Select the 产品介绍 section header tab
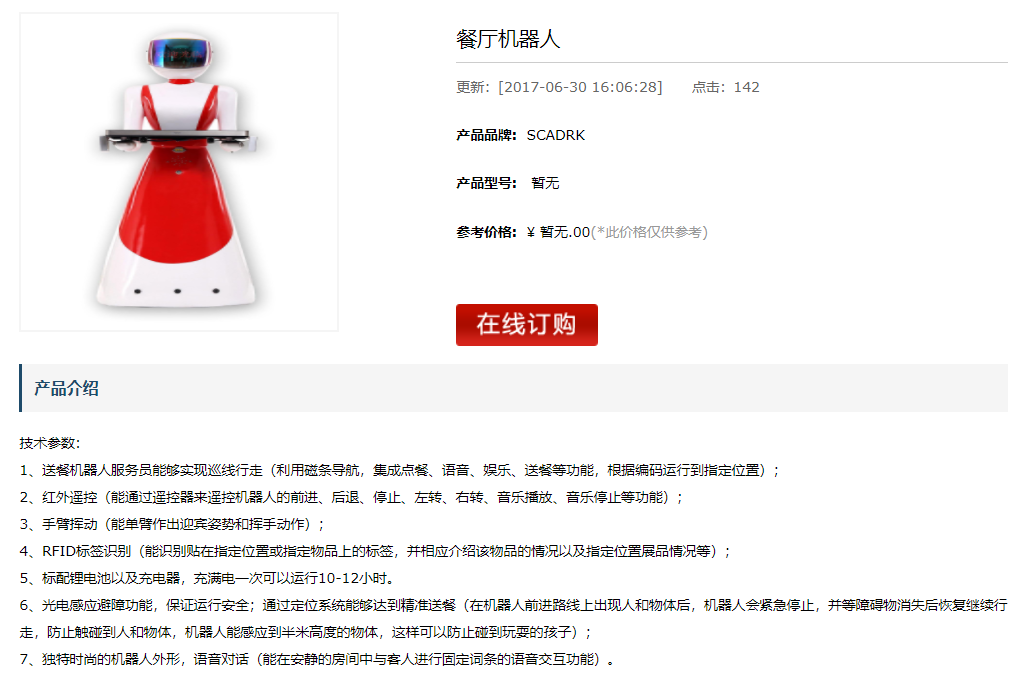Viewport: 1026px width, 690px height. tap(66, 388)
